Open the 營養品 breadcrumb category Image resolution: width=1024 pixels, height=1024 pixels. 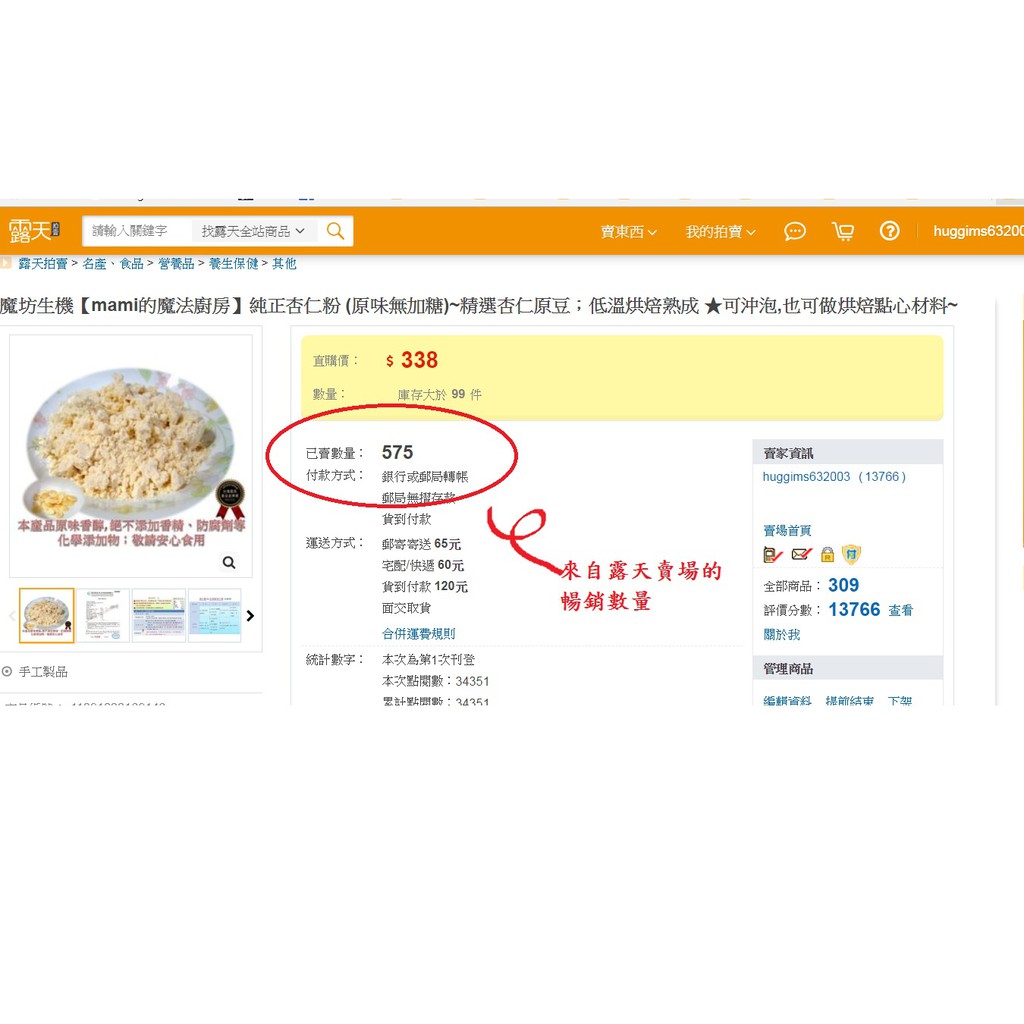pyautogui.click(x=176, y=264)
